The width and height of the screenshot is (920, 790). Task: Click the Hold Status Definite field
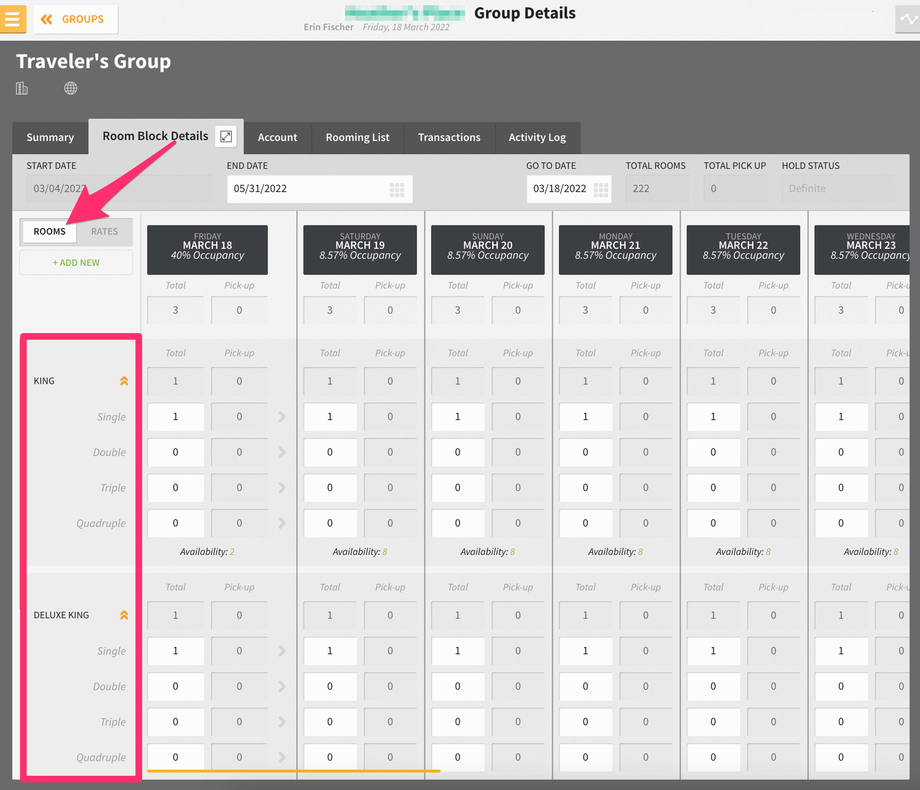click(x=838, y=189)
